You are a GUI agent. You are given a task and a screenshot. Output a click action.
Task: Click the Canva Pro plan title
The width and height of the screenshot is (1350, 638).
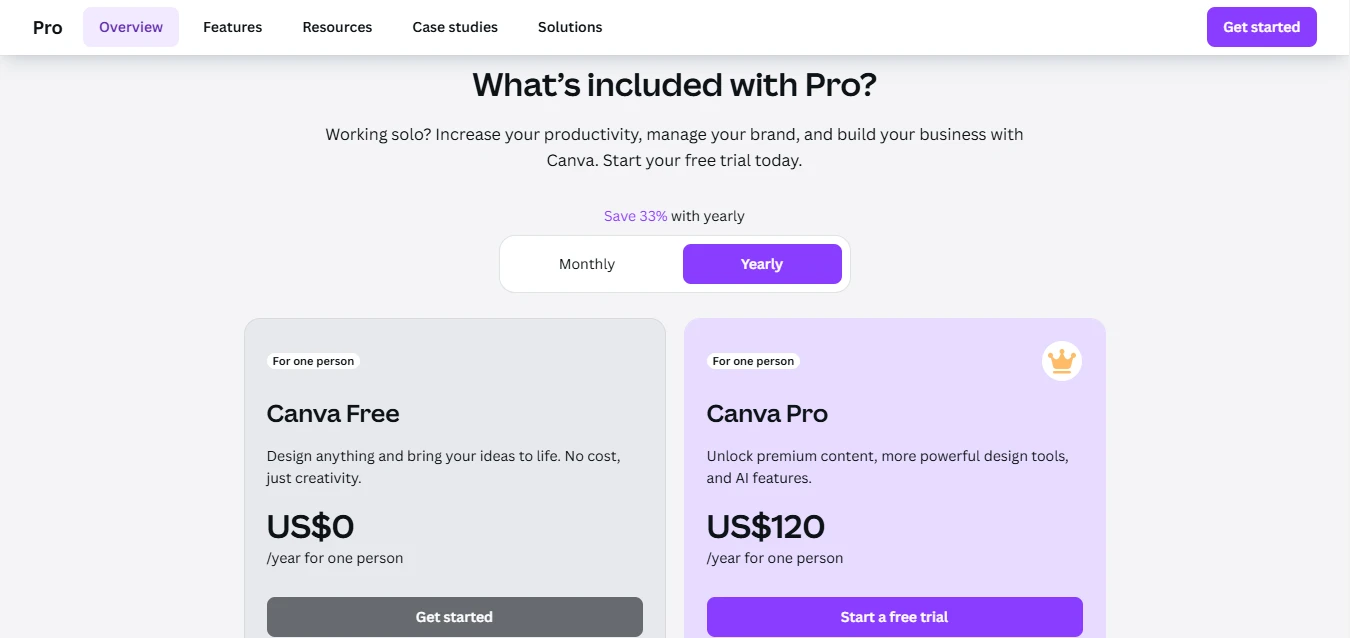[x=767, y=413]
